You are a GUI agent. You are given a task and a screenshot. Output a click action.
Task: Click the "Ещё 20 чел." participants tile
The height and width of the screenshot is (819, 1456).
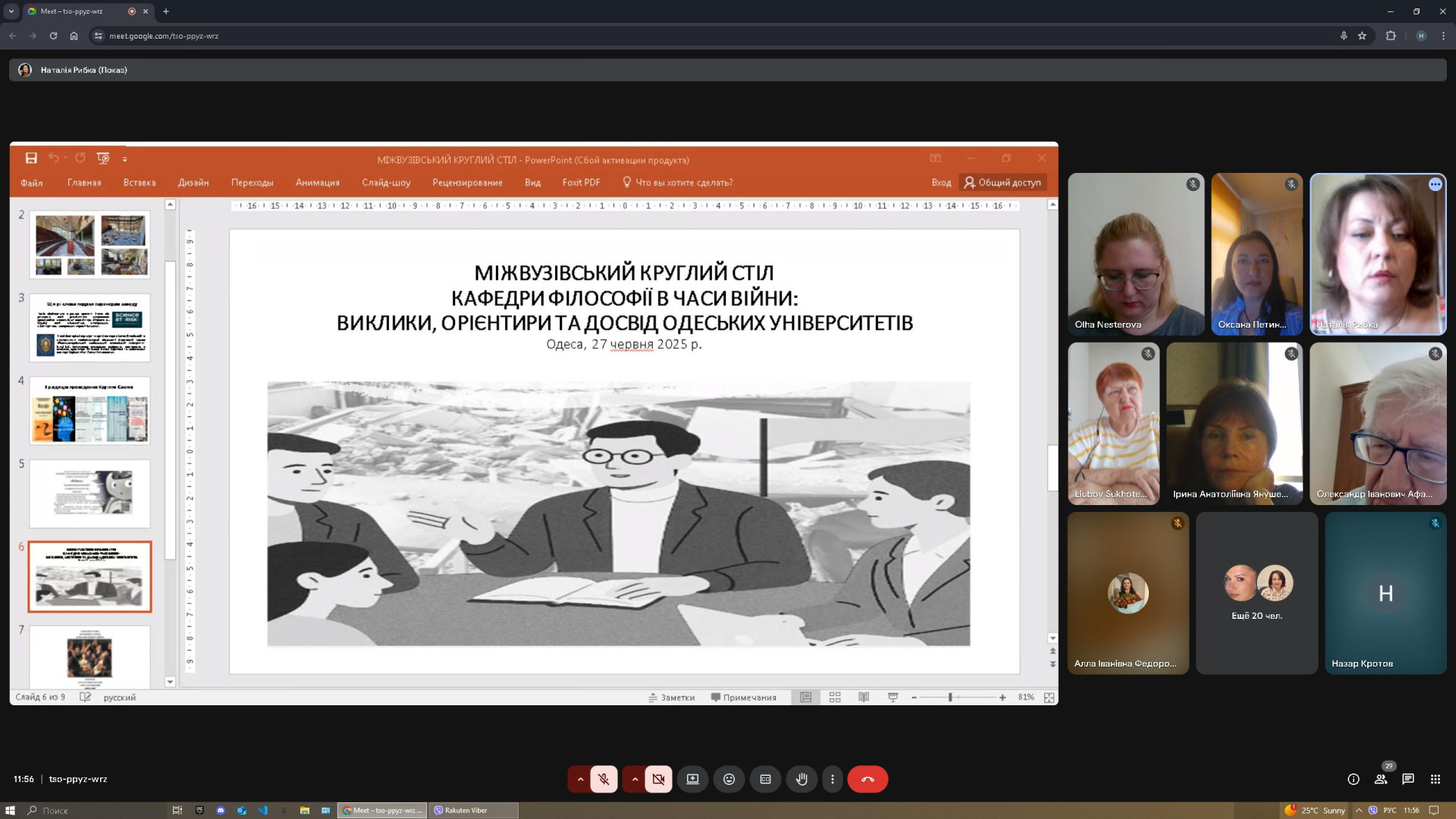(x=1257, y=593)
